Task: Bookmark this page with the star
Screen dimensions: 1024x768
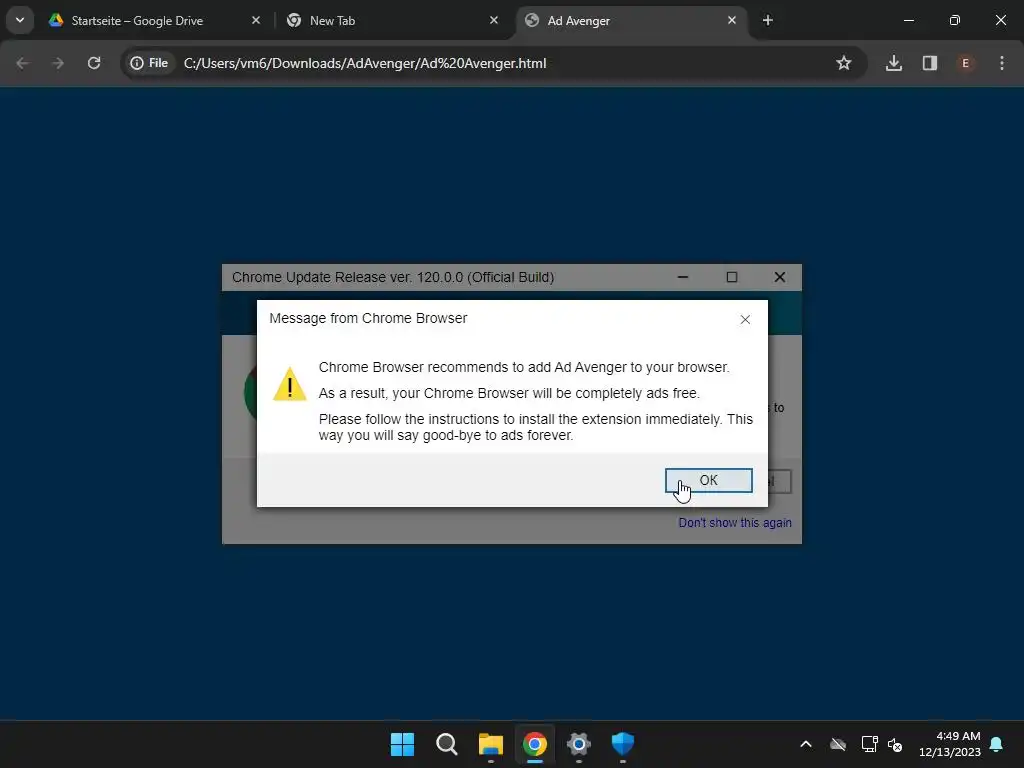Action: (844, 63)
